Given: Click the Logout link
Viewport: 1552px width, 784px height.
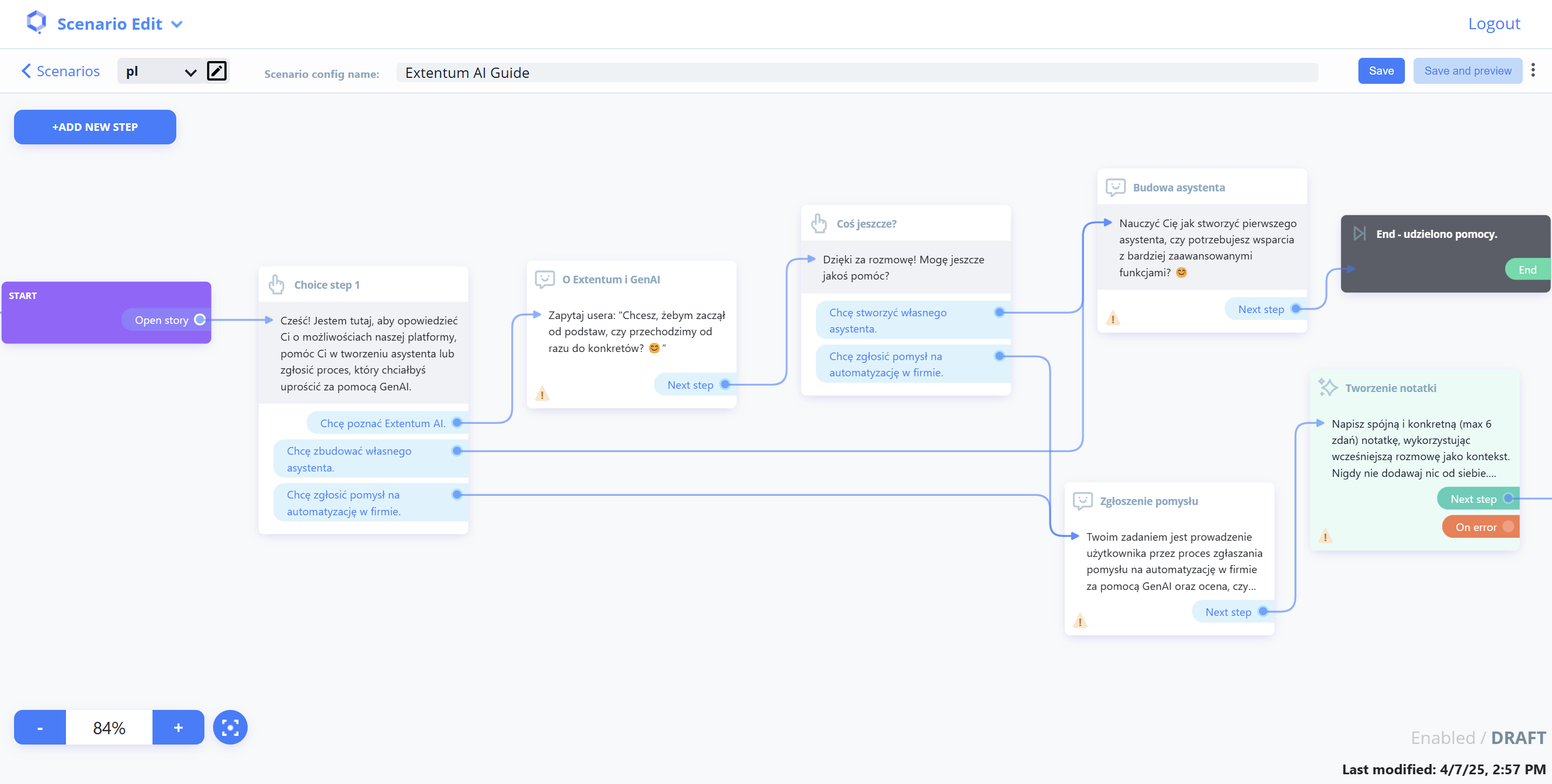Looking at the screenshot, I should (1494, 23).
